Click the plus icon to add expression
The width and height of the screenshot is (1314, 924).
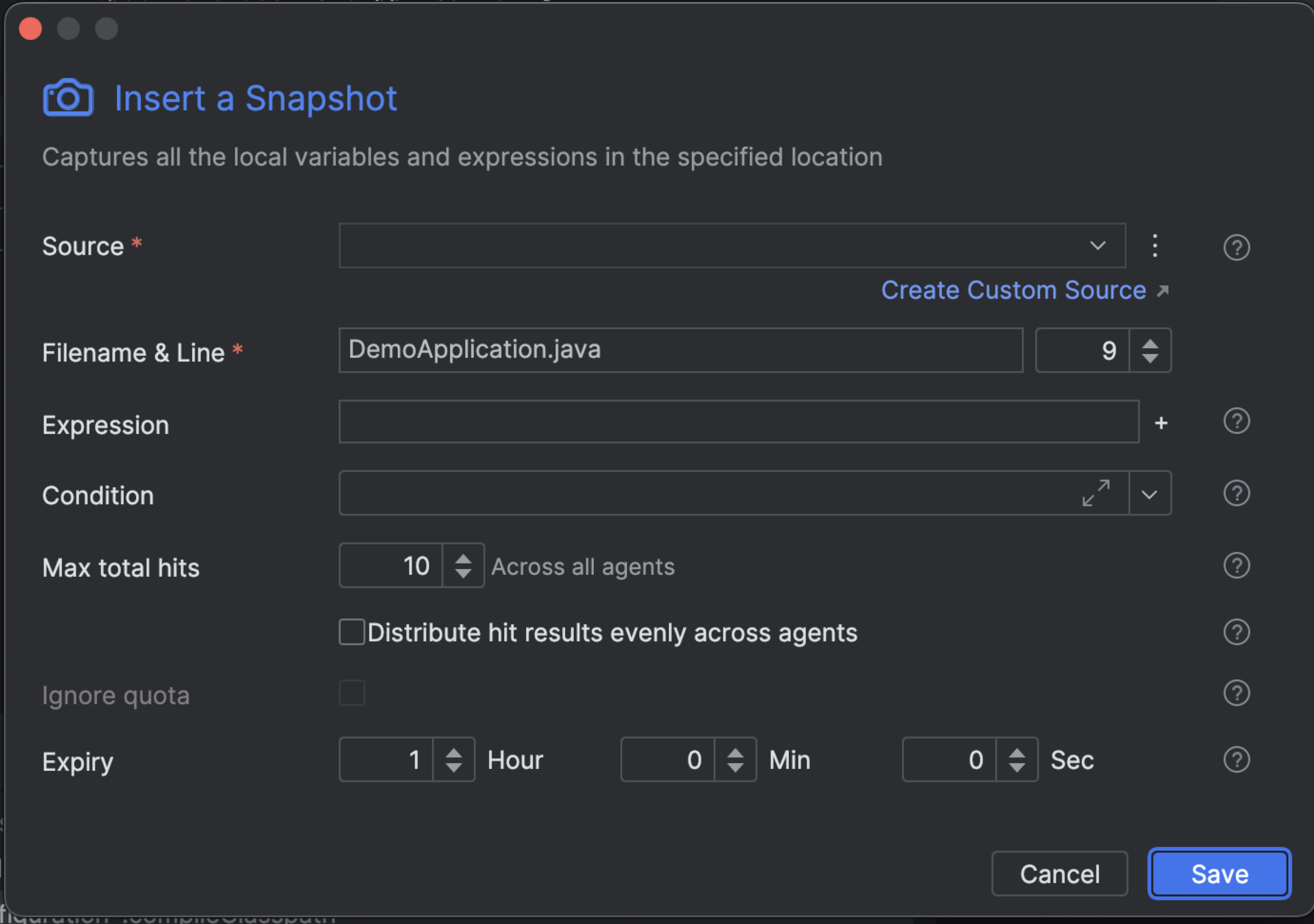tap(1161, 423)
